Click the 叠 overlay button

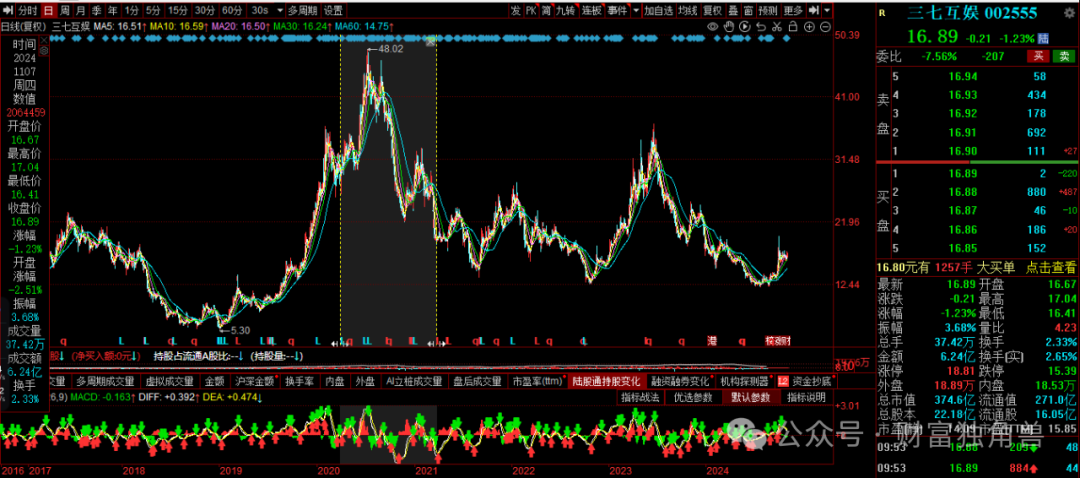(x=734, y=10)
